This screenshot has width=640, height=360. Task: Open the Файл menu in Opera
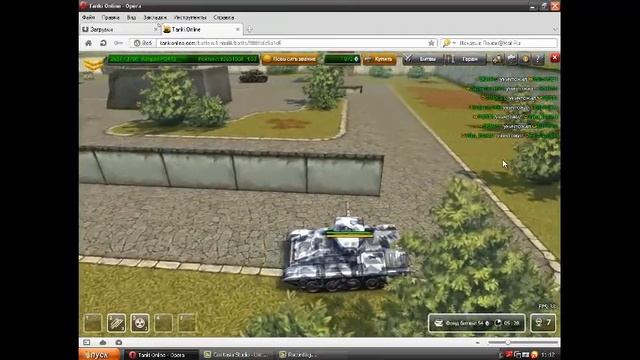click(x=88, y=18)
